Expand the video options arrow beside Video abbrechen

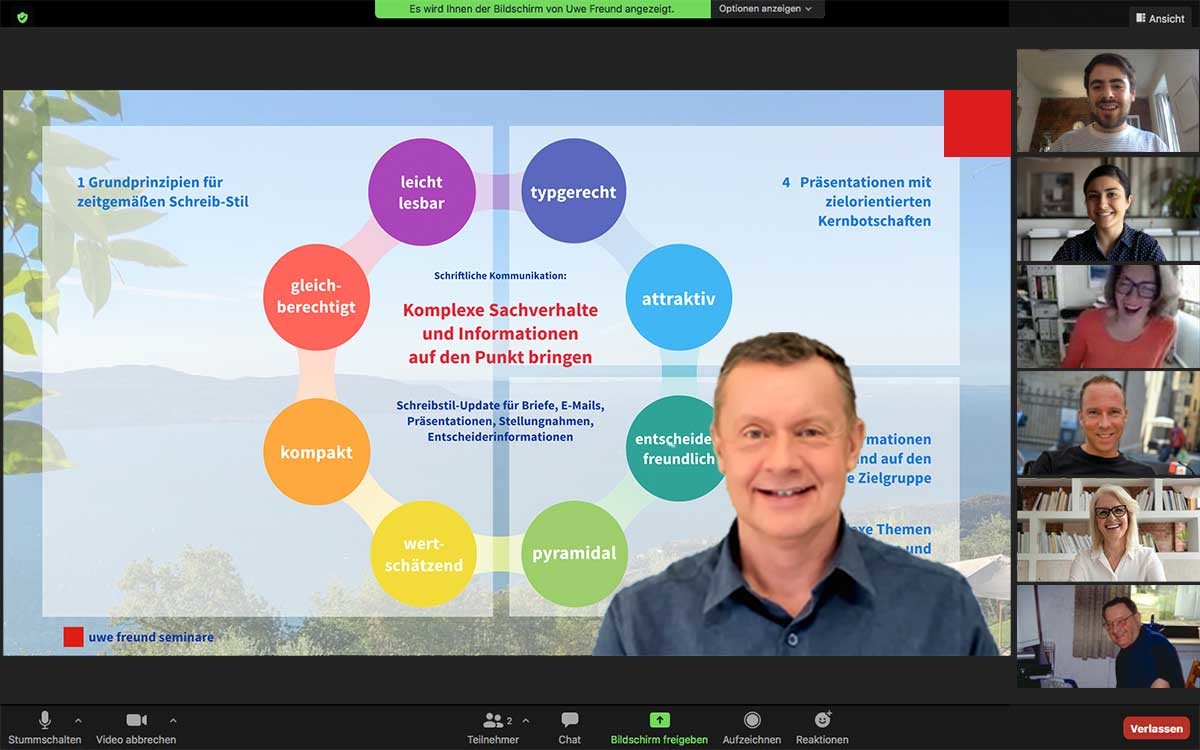click(173, 720)
